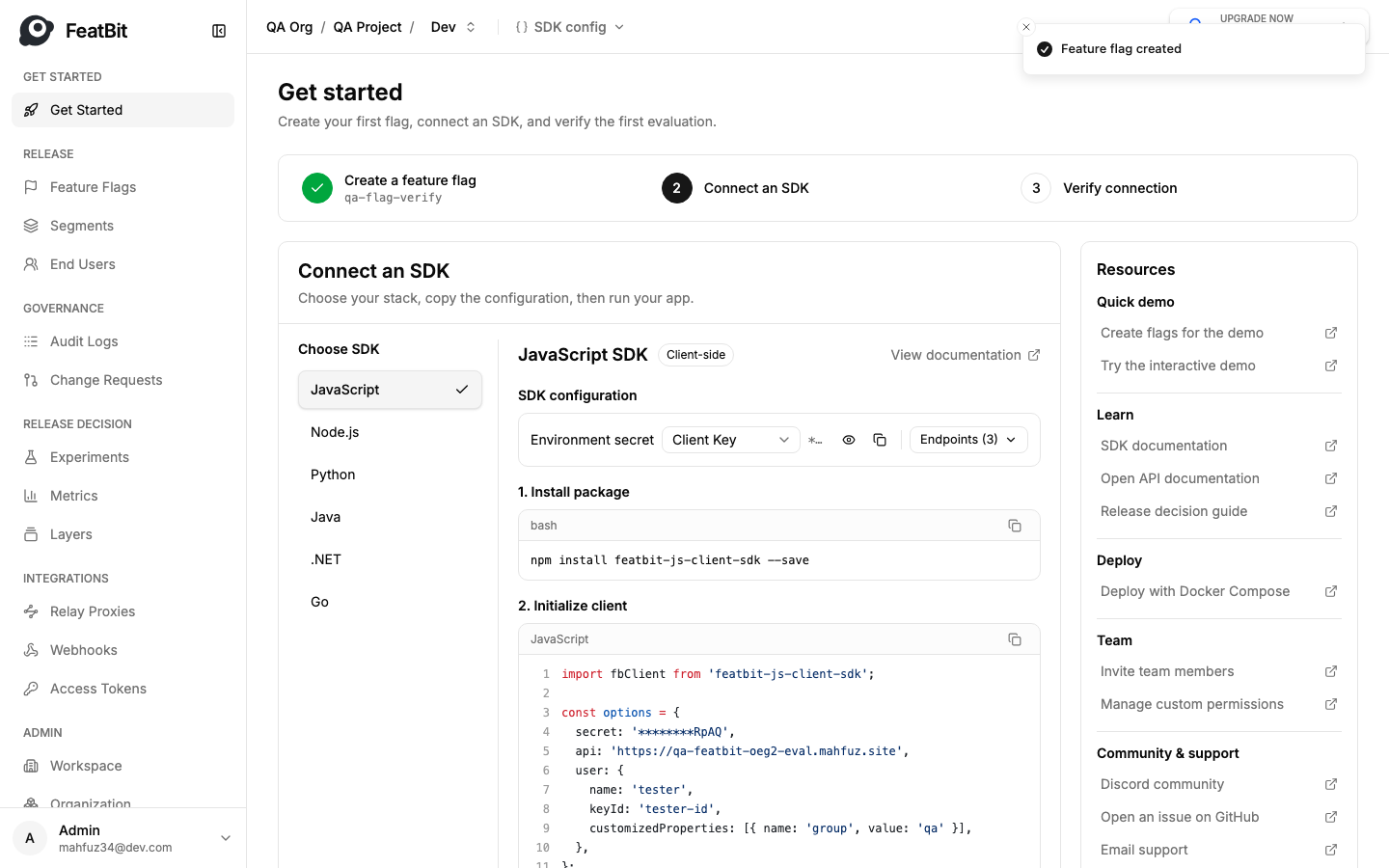
Task: Select Python SDK option
Action: [x=390, y=475]
